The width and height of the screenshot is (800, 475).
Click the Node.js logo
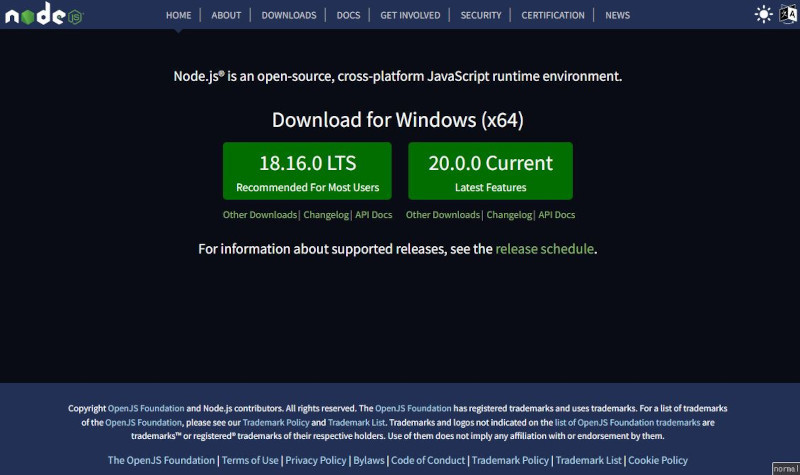[44, 14]
